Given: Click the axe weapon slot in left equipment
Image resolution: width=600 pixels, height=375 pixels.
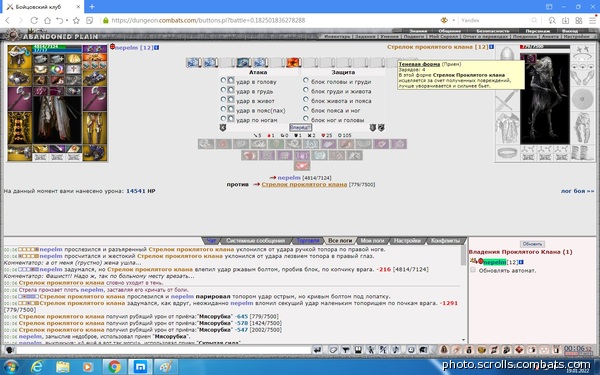Looking at the screenshot, I should (x=20, y=98).
